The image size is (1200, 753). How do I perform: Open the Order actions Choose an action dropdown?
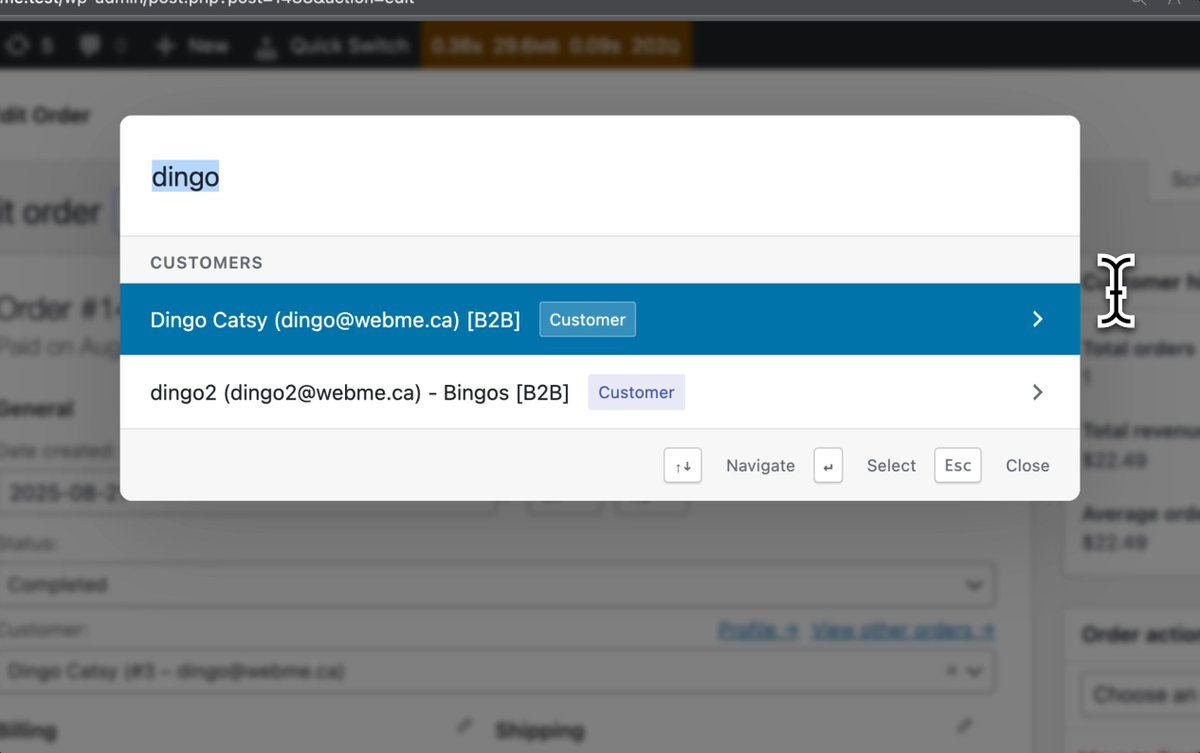[1141, 694]
